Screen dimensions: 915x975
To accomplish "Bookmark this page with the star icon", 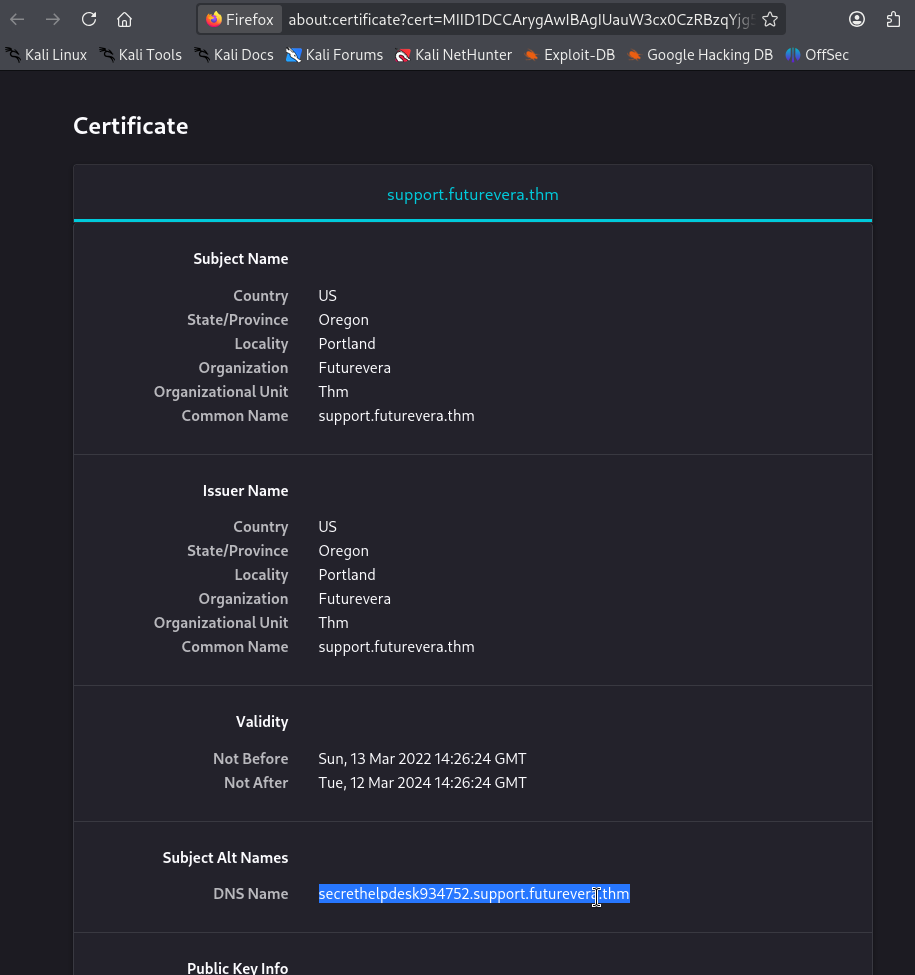I will click(x=770, y=19).
